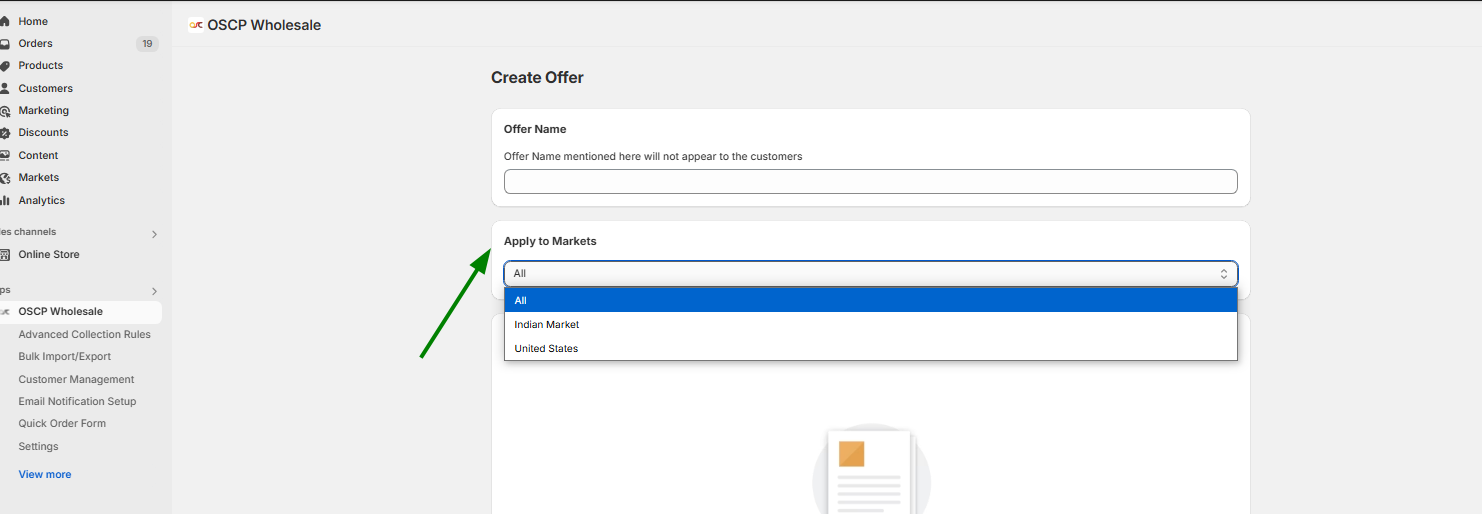Click the Products tag icon
This screenshot has width=1482, height=514.
pos(4,66)
